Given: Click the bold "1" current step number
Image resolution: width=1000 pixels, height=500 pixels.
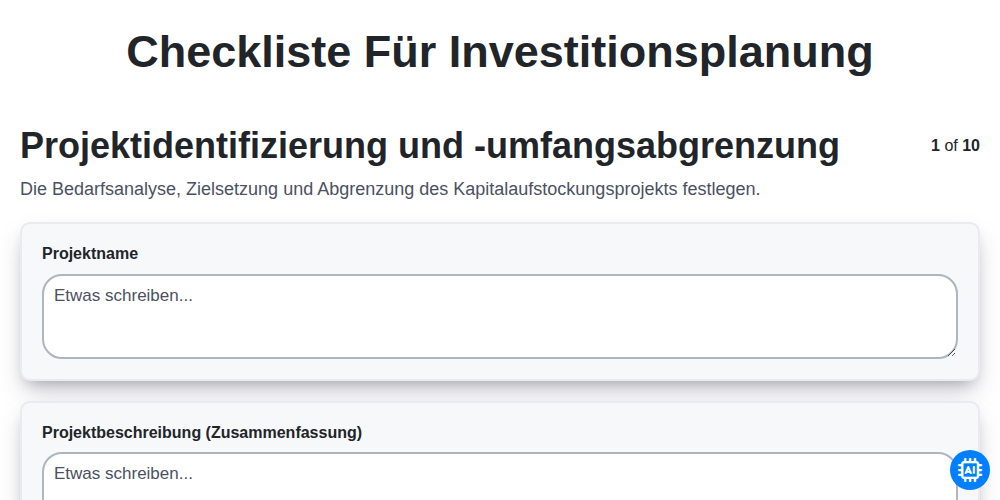Looking at the screenshot, I should coord(935,145).
